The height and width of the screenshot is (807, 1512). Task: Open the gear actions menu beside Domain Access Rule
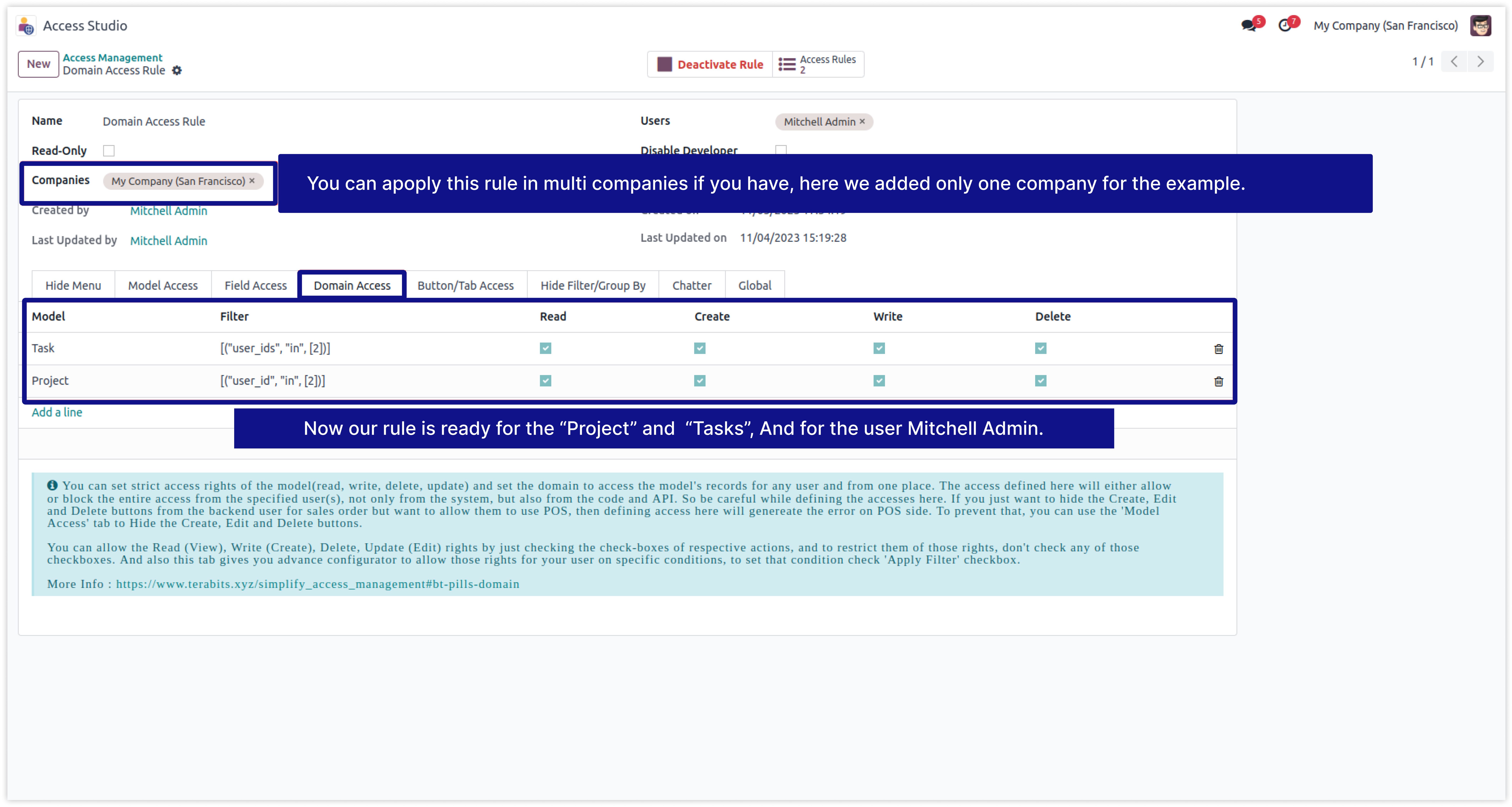(177, 70)
